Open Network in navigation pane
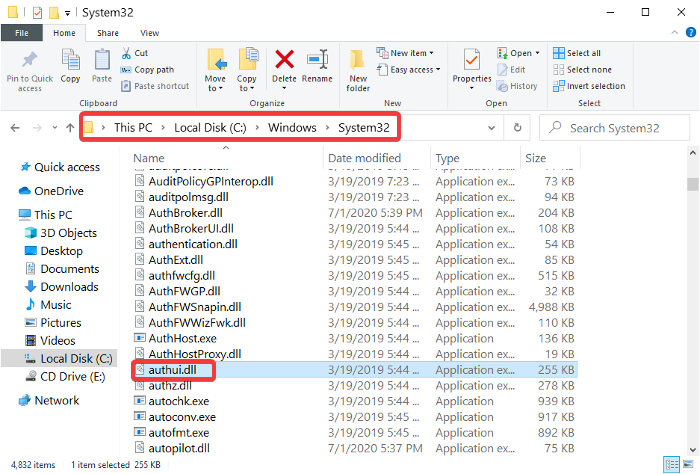700x474 pixels. point(49,401)
